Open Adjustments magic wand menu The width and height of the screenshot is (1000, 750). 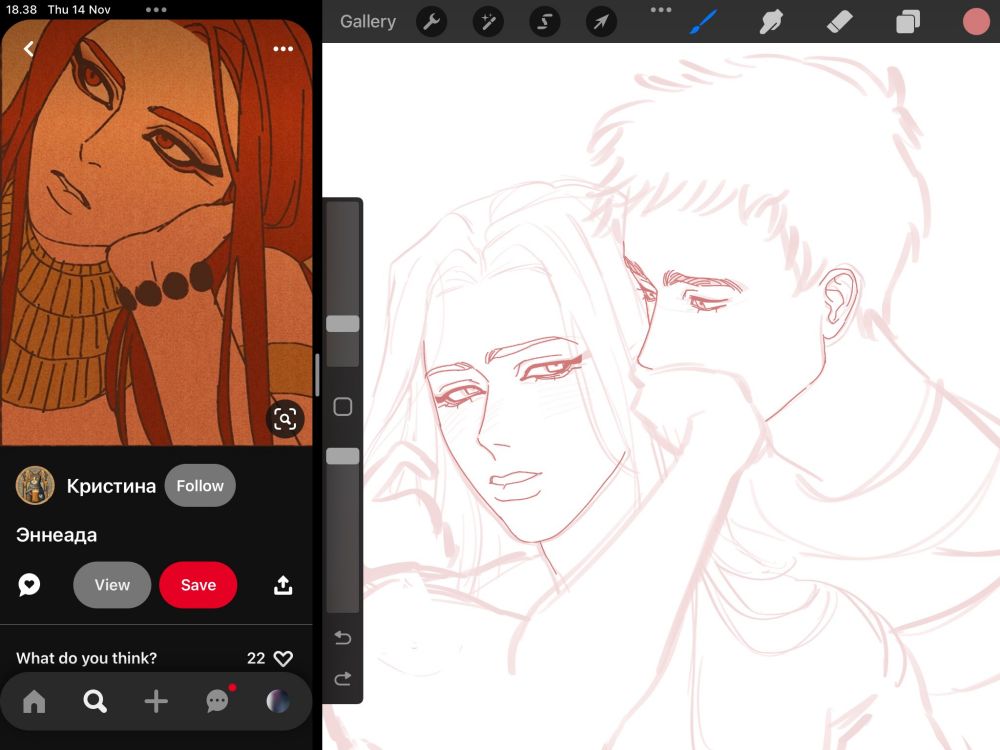click(488, 22)
